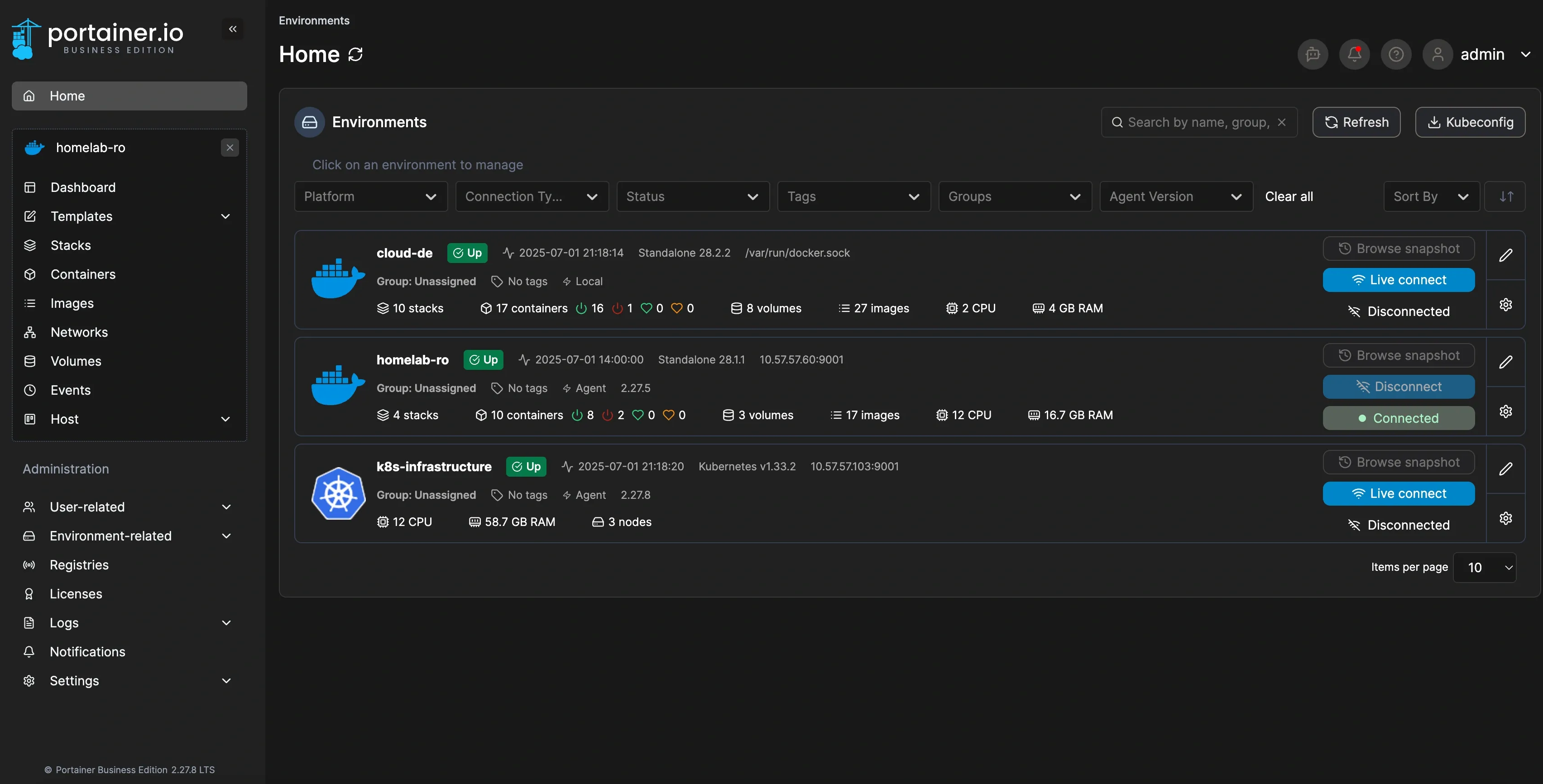Screen dimensions: 1543x784
Task: Clear all filters with Clear all
Action: [x=1289, y=196]
